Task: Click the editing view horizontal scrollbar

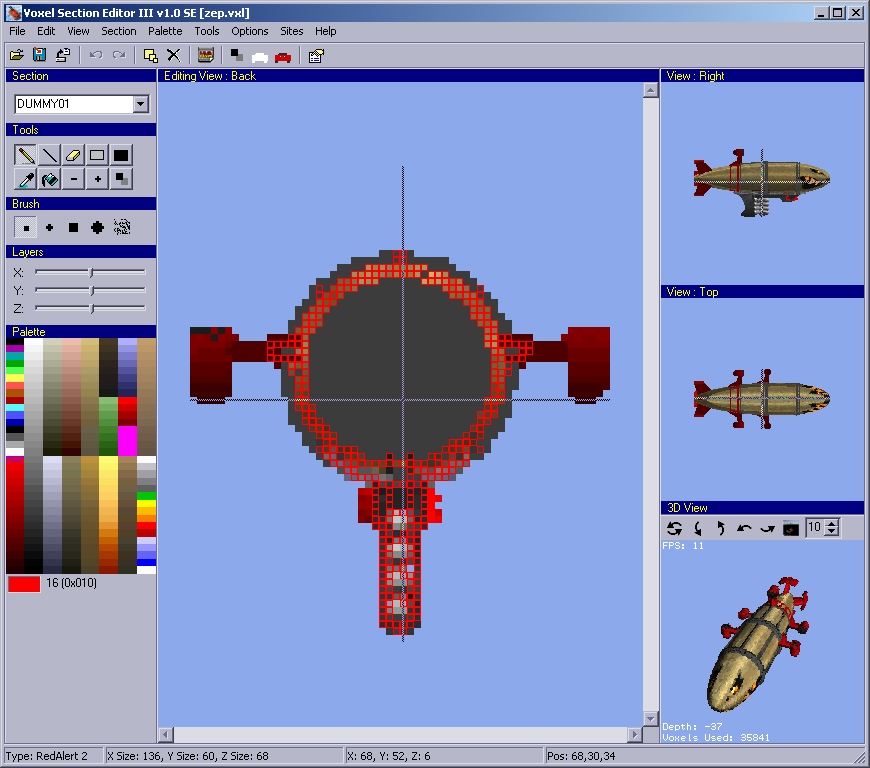Action: click(x=400, y=735)
